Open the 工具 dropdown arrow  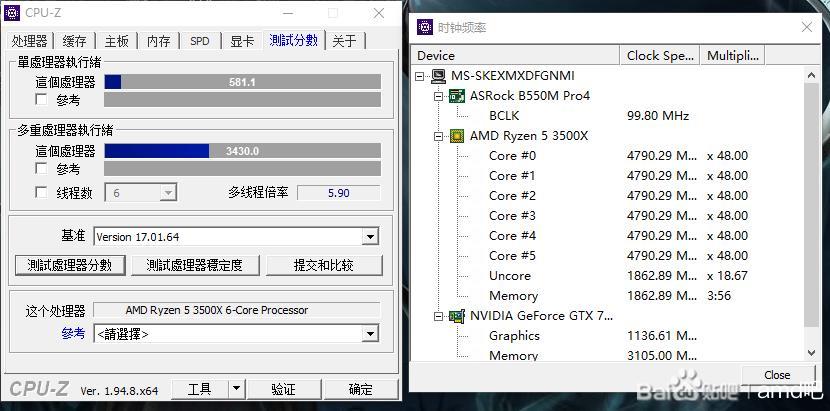(x=237, y=389)
